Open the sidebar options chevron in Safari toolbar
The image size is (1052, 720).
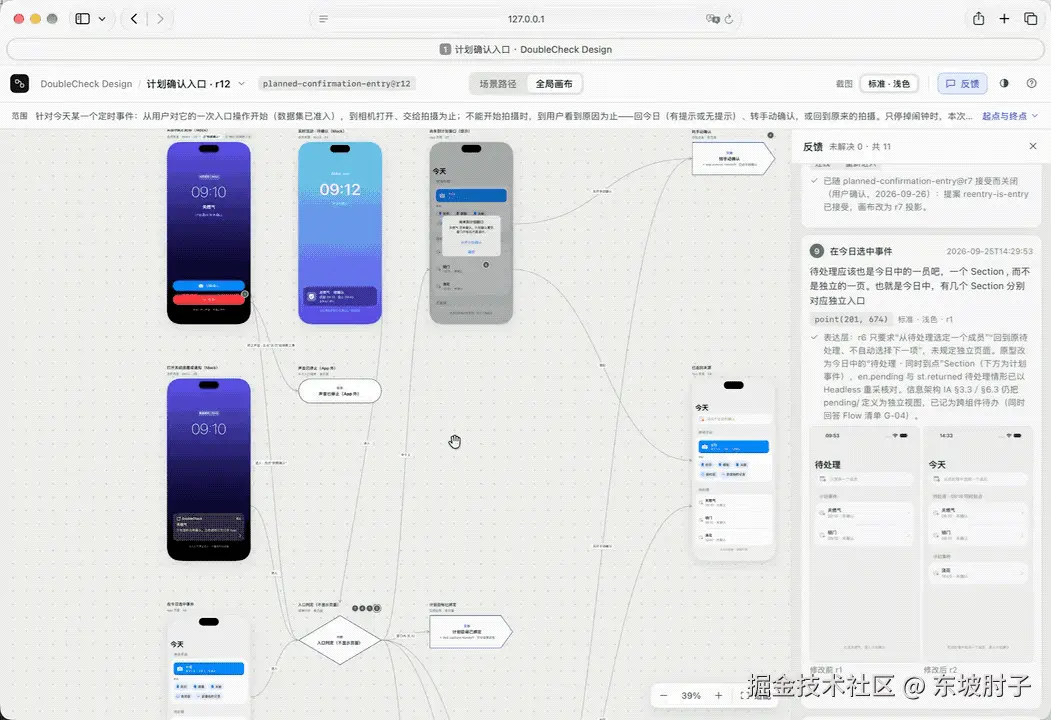pos(102,19)
